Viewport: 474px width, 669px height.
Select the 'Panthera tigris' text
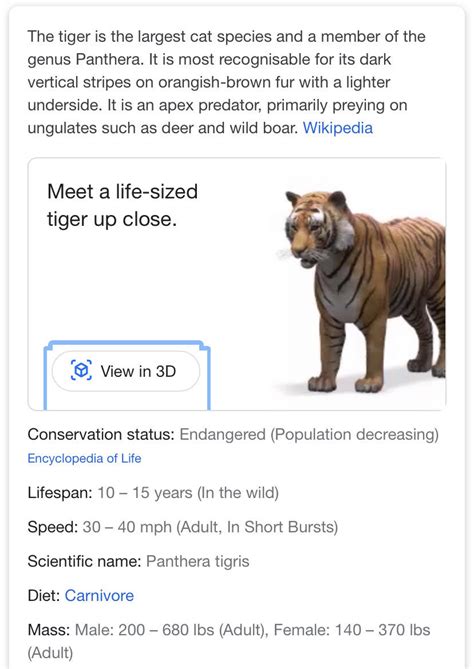(198, 561)
